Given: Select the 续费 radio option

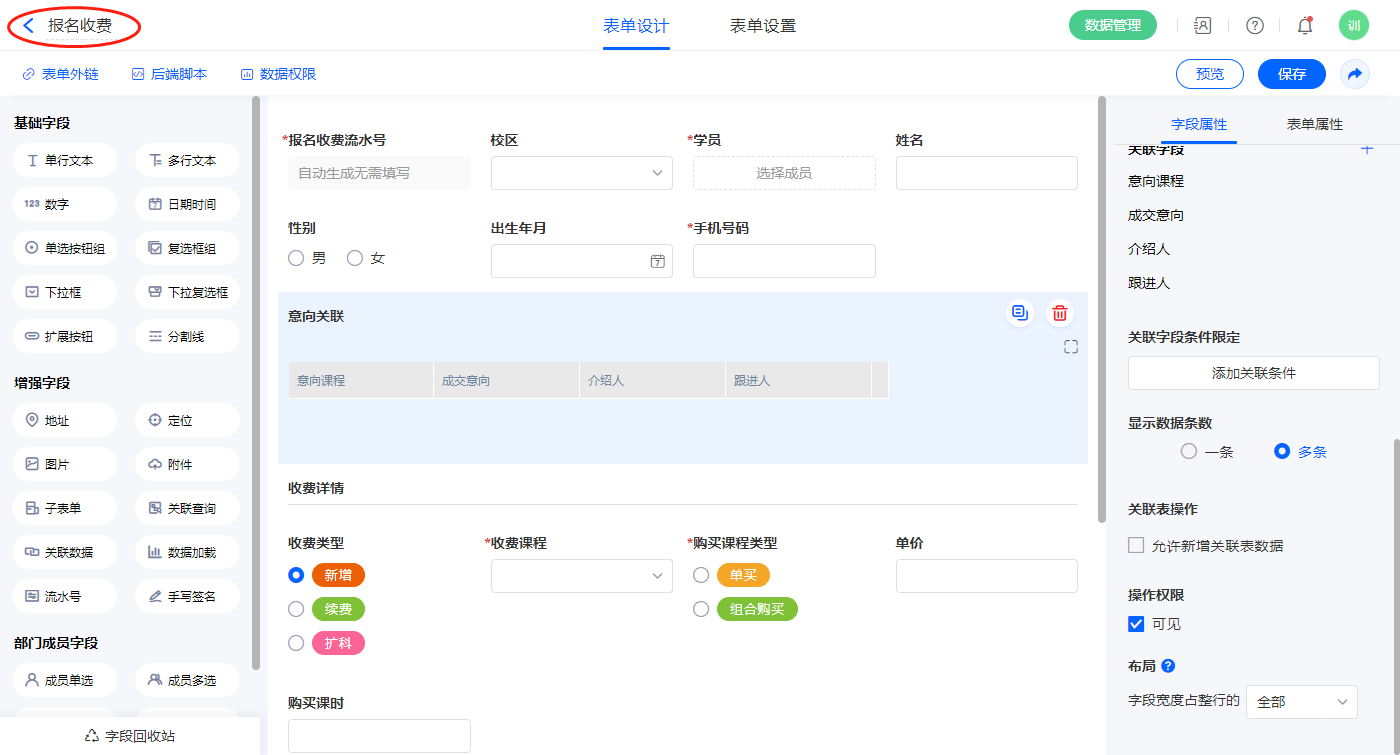Looking at the screenshot, I should (x=296, y=609).
